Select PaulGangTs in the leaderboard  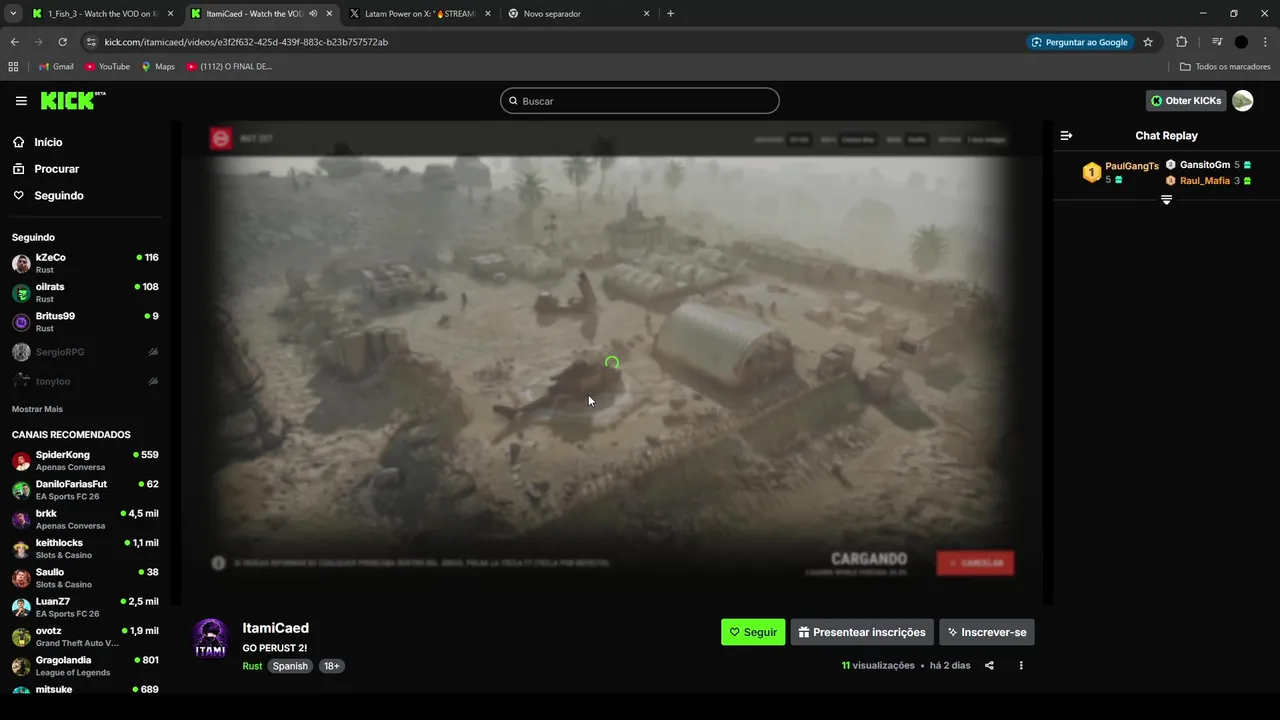click(x=1131, y=166)
